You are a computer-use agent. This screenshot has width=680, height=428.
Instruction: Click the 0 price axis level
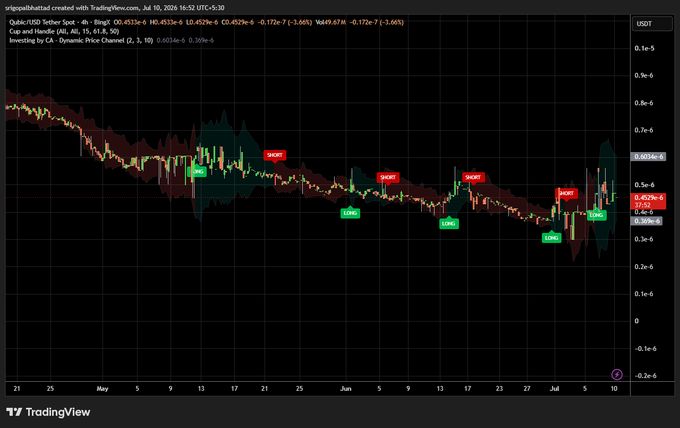pos(636,321)
